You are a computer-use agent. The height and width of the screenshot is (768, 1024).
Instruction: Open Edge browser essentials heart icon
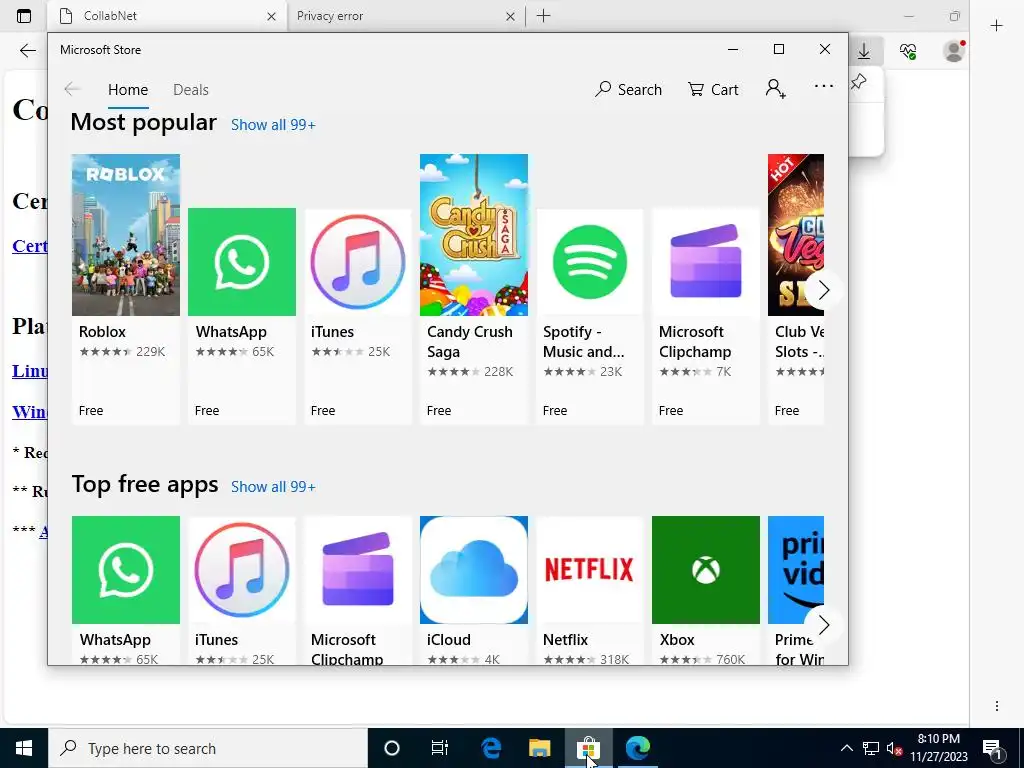pyautogui.click(x=908, y=51)
